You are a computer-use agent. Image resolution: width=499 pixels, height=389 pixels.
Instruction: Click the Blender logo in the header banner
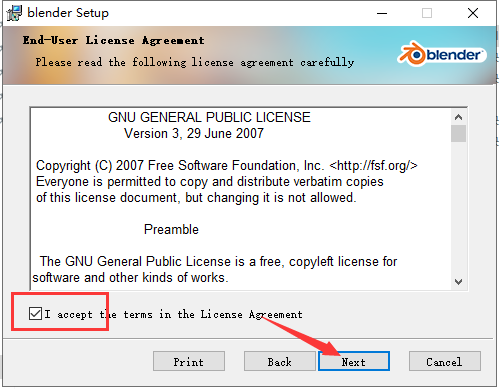click(x=442, y=54)
